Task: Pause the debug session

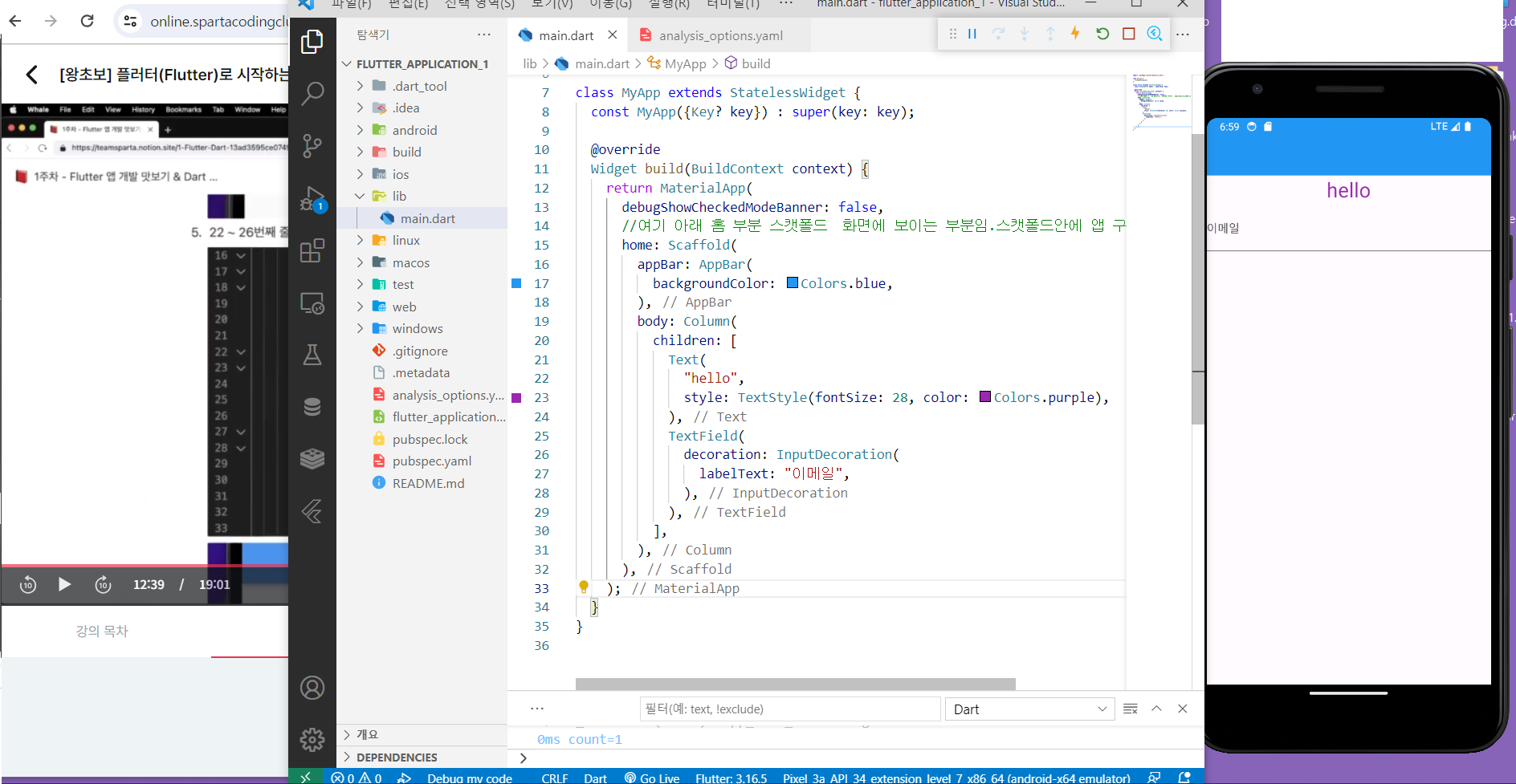Action: pyautogui.click(x=972, y=34)
